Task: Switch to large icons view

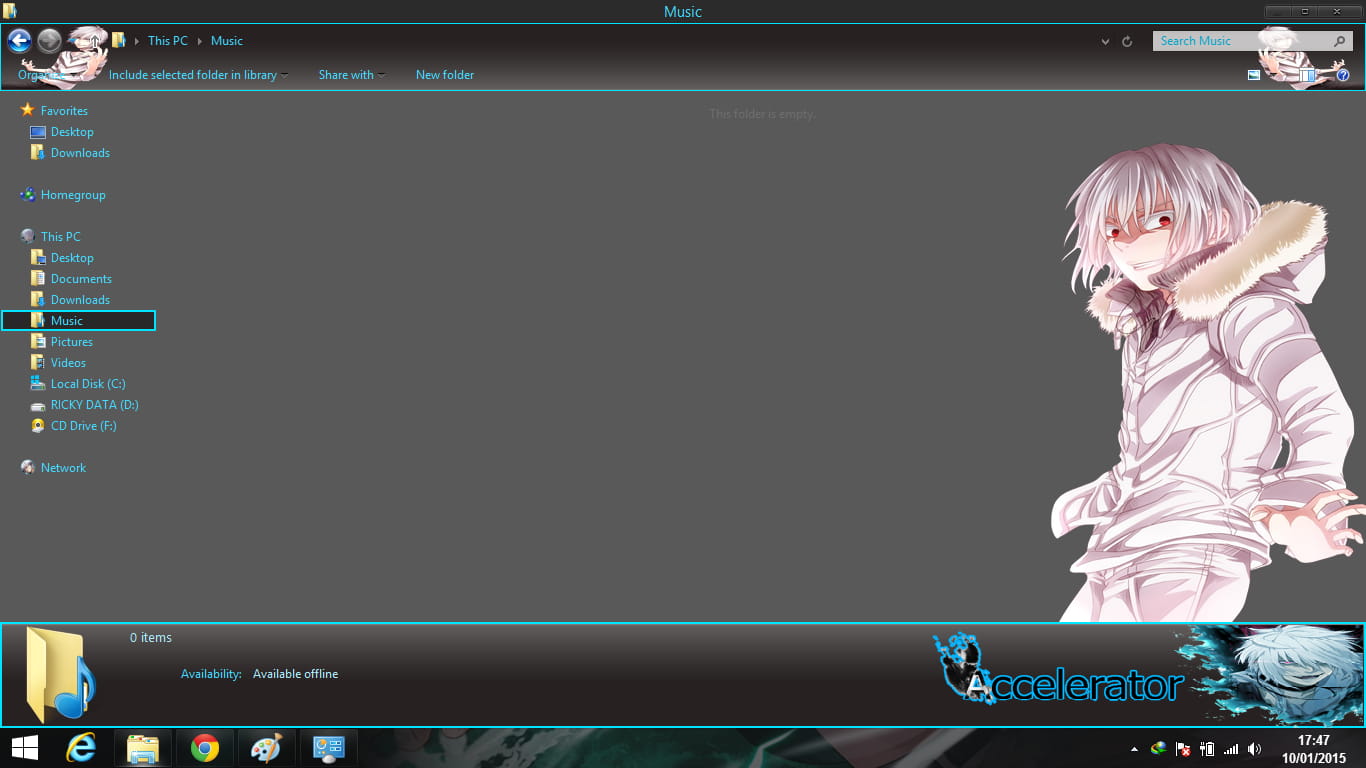Action: (1253, 75)
